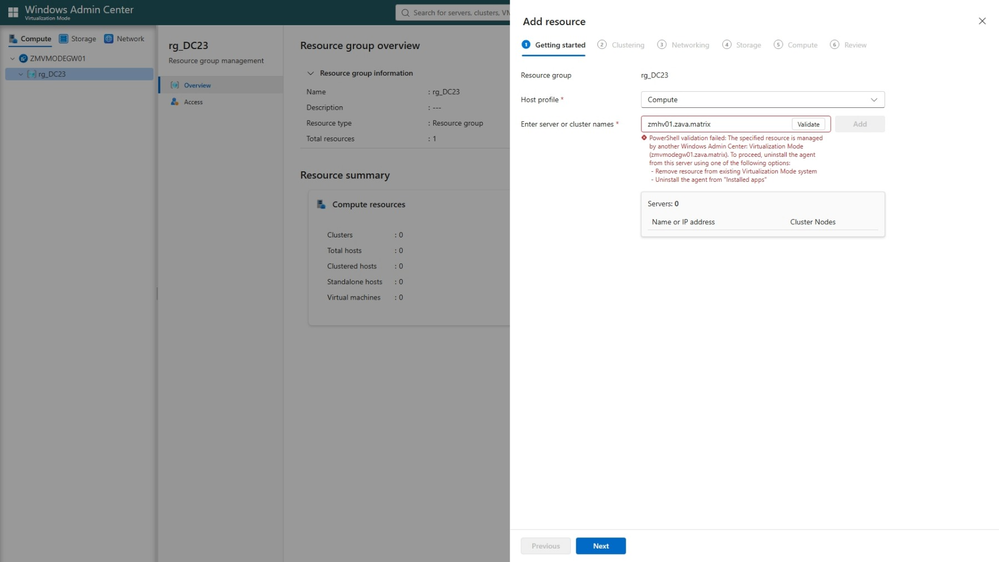Expand the rg_DC23 tree chevron
The image size is (999, 562).
click(x=21, y=75)
